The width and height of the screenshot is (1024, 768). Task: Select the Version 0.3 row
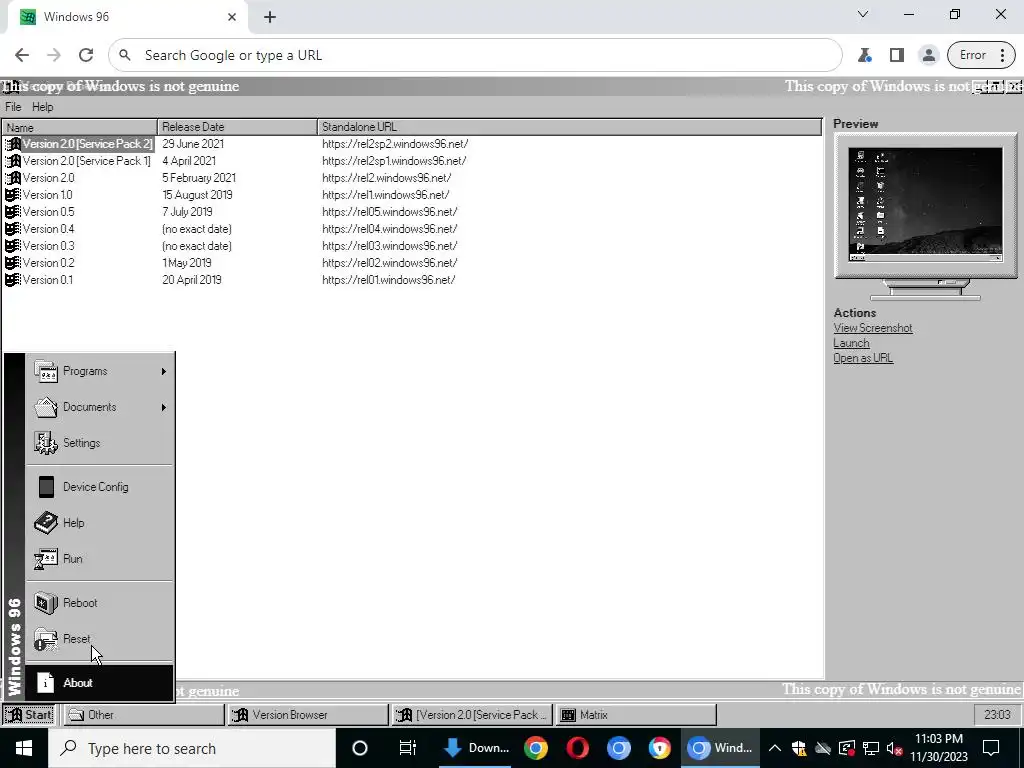pyautogui.click(x=412, y=246)
